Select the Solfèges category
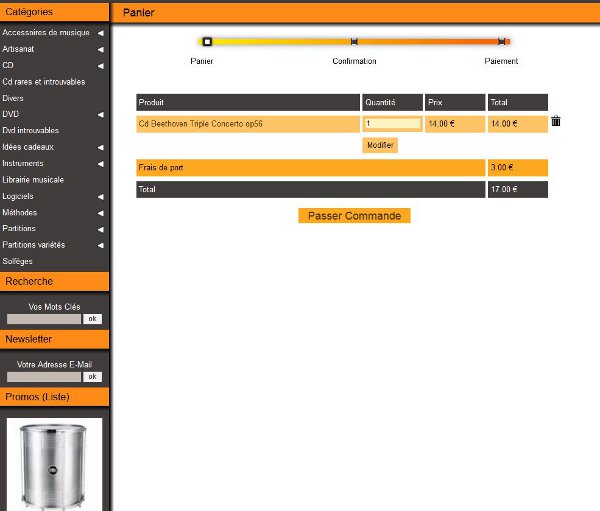This screenshot has height=511, width=600. pyautogui.click(x=18, y=261)
